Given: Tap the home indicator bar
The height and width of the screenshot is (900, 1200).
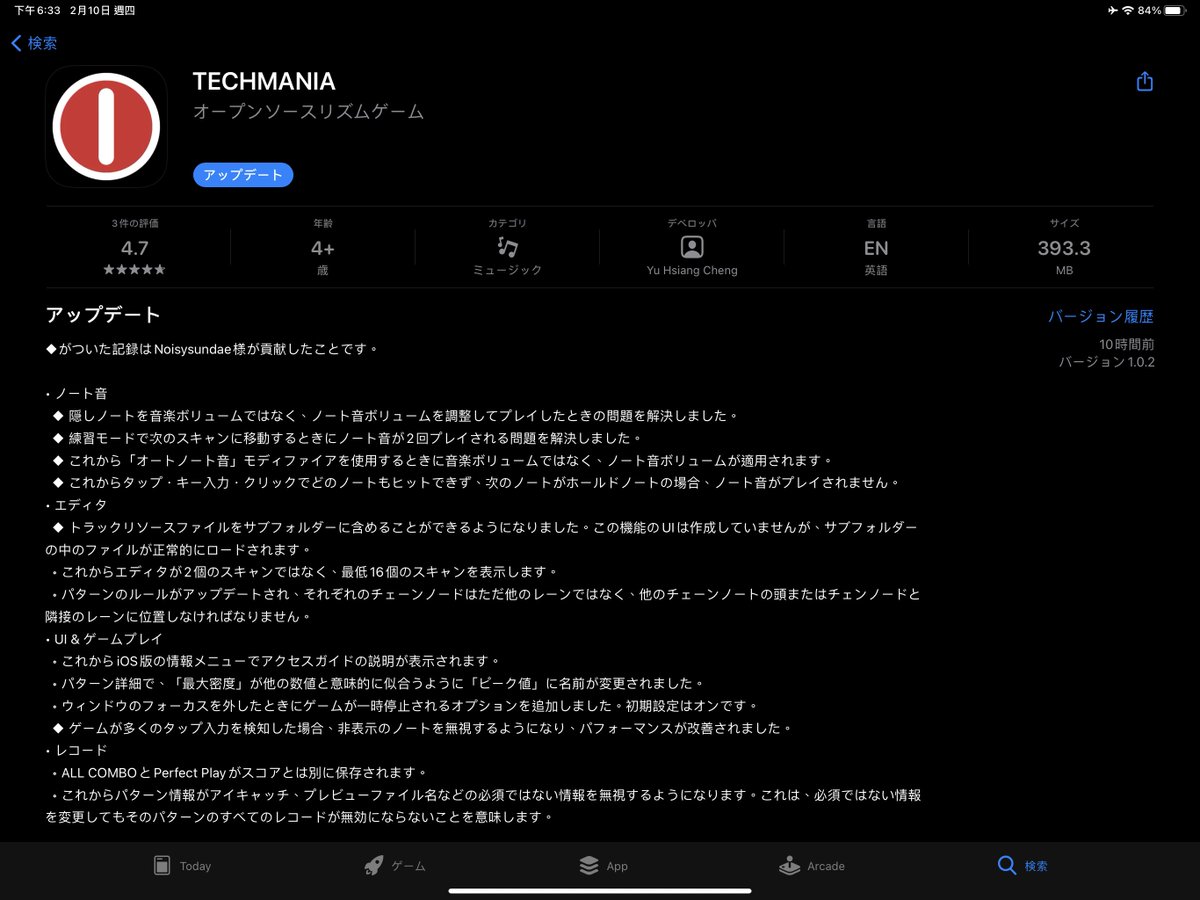Looking at the screenshot, I should point(600,890).
